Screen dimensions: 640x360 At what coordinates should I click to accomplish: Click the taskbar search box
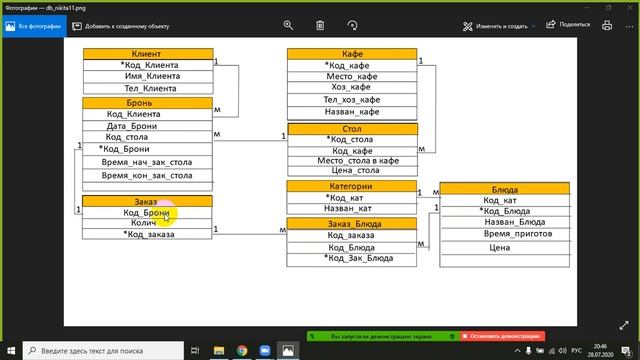point(103,351)
